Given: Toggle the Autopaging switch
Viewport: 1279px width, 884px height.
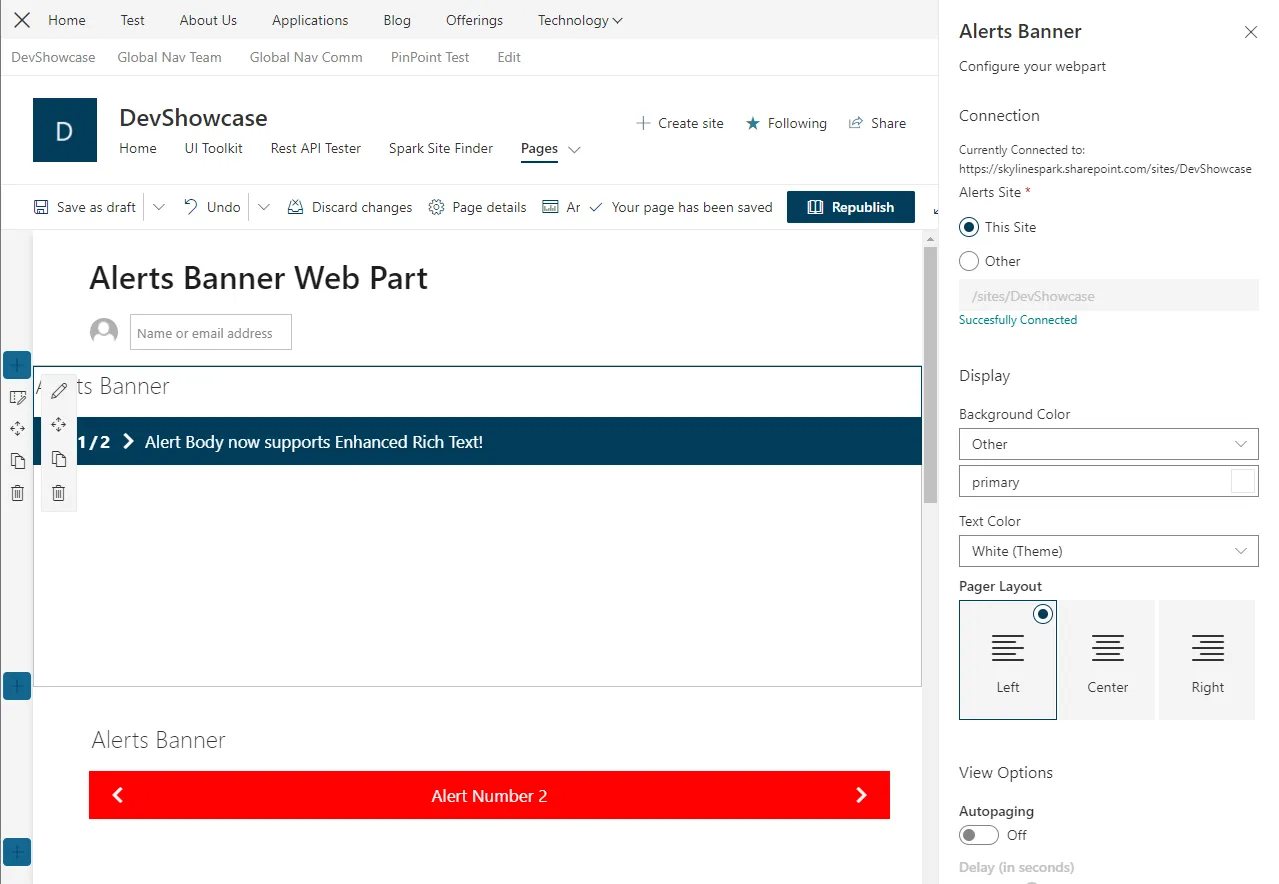Looking at the screenshot, I should click(979, 835).
